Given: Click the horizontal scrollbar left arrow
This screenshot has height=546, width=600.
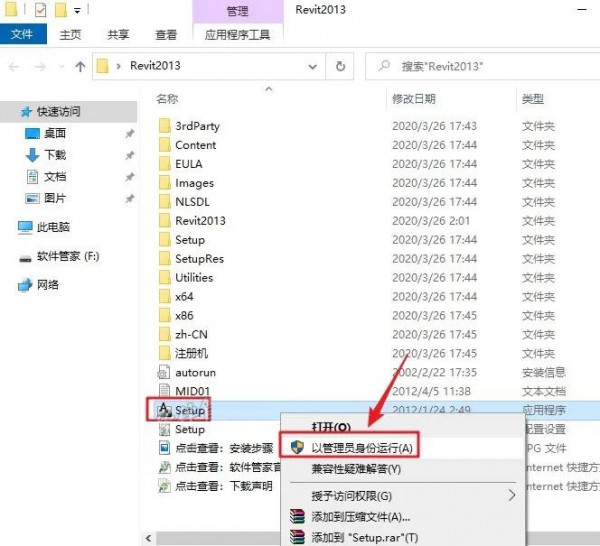Looking at the screenshot, I should 148,538.
